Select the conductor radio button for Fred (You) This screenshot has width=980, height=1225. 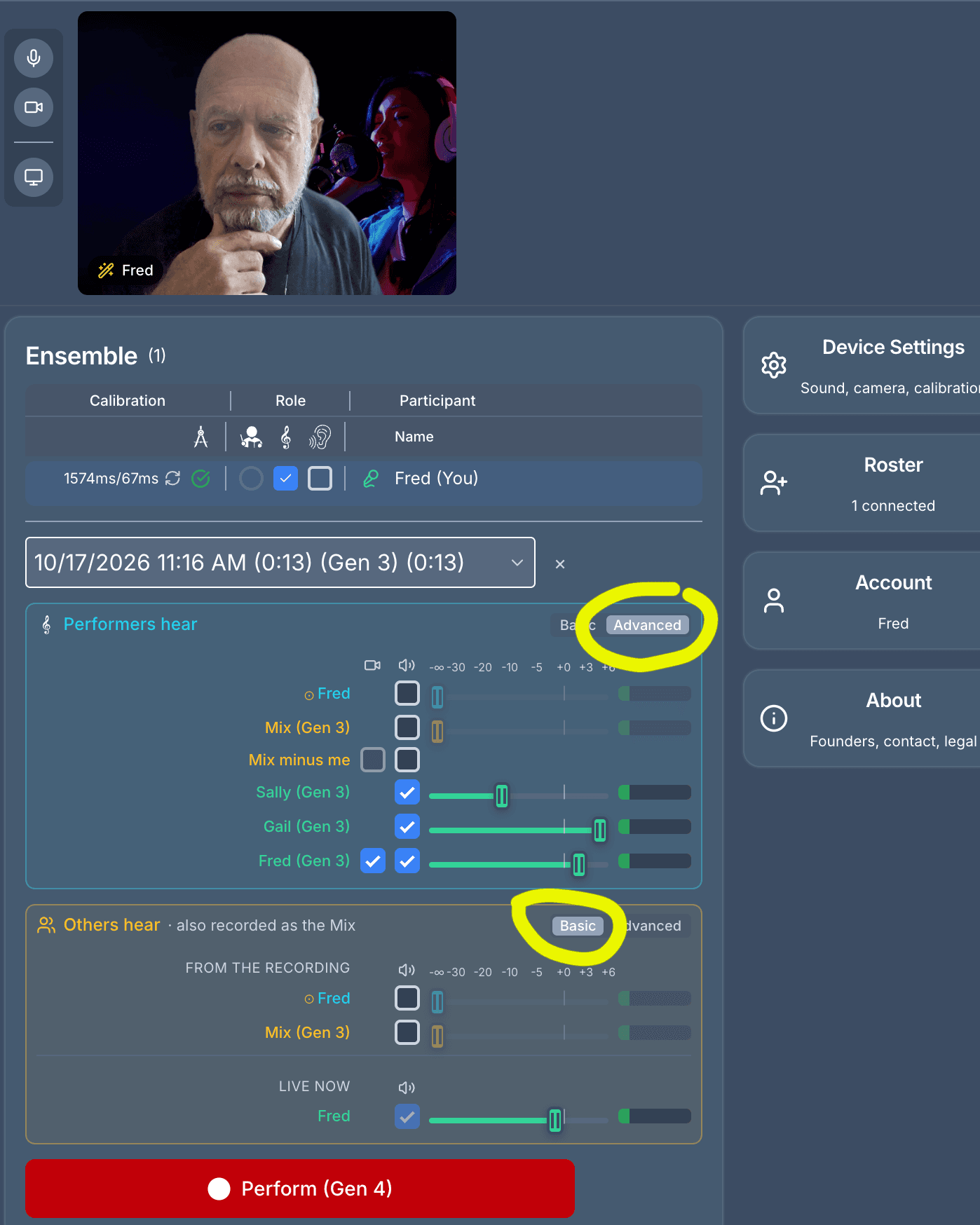251,479
